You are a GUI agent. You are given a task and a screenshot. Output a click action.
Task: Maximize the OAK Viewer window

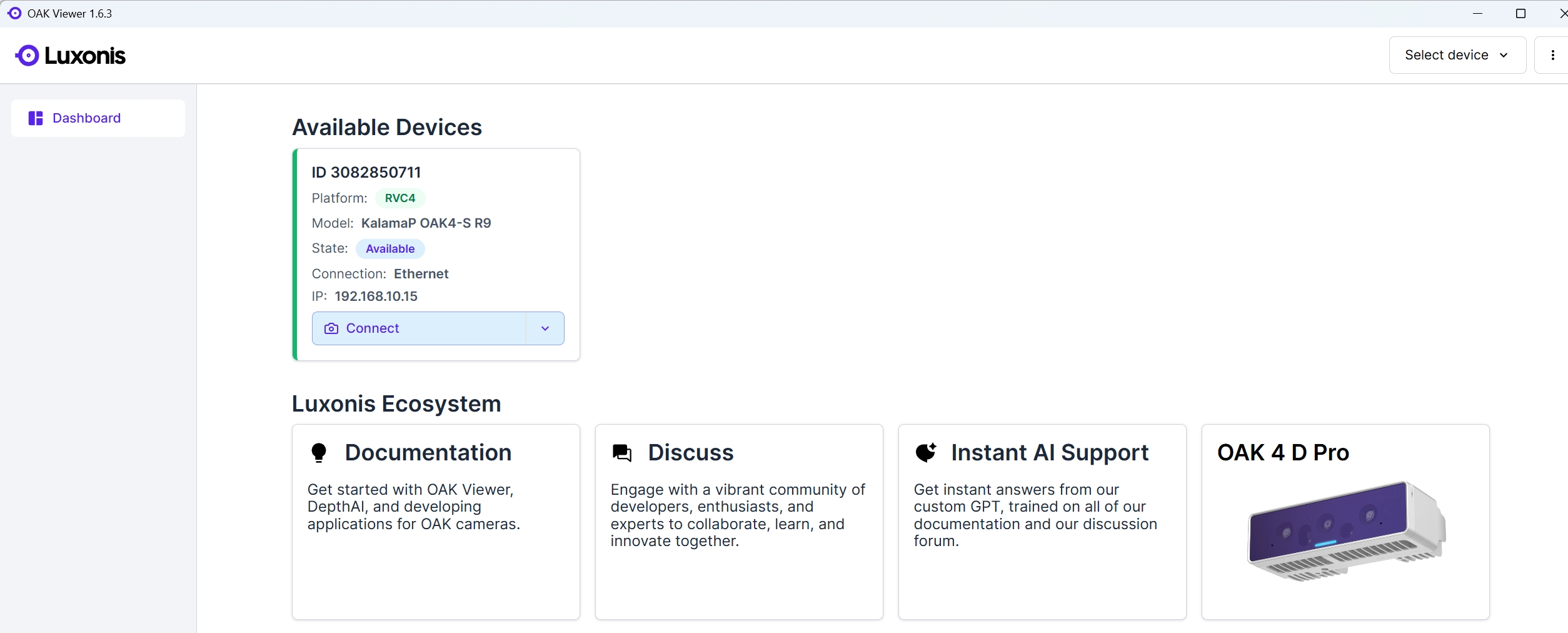tap(1520, 14)
